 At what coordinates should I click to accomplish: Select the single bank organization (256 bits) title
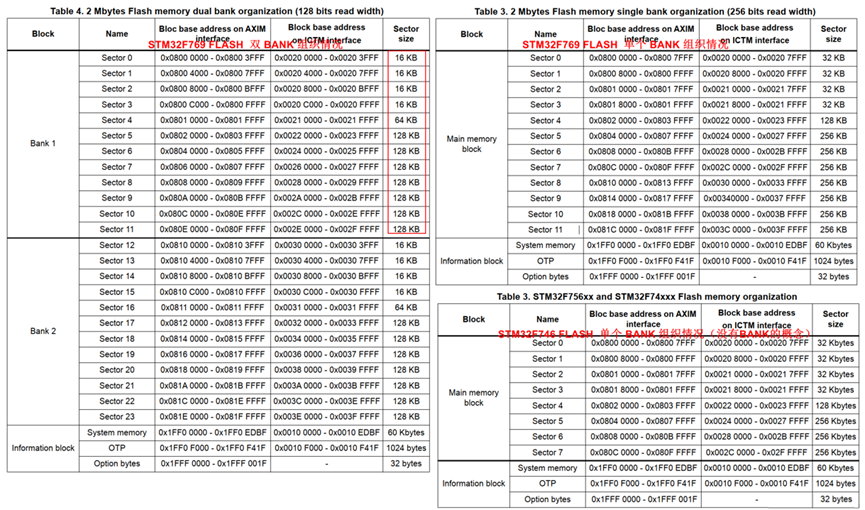(x=645, y=12)
